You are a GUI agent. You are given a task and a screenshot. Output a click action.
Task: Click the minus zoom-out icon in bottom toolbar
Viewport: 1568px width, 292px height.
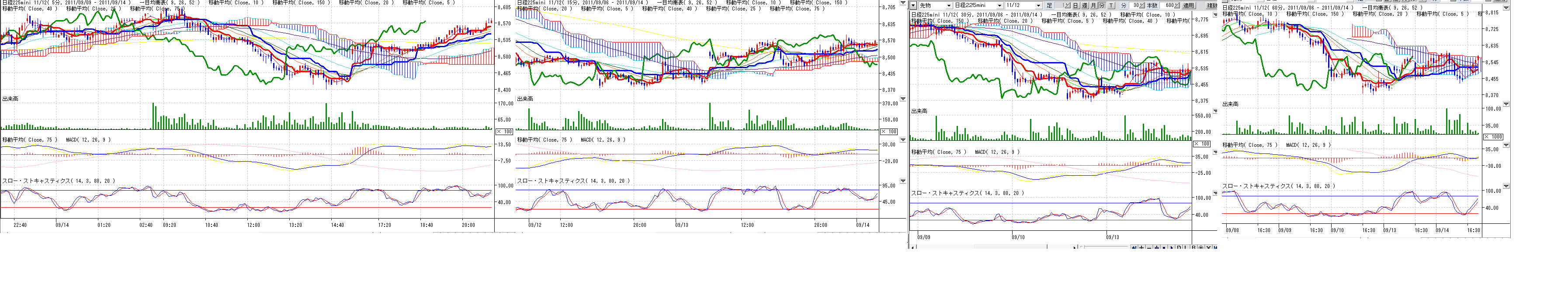coord(1149,247)
